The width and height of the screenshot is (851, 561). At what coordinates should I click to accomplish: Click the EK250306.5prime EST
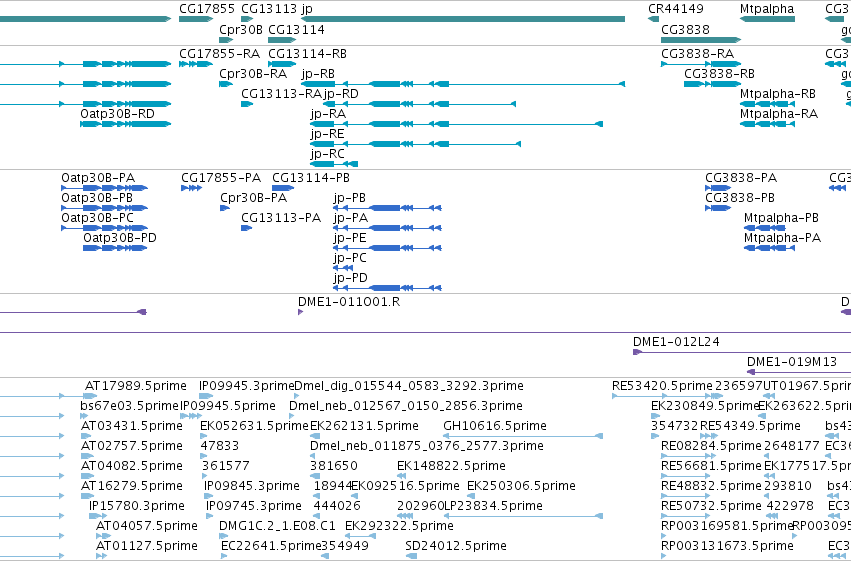tap(472, 496)
